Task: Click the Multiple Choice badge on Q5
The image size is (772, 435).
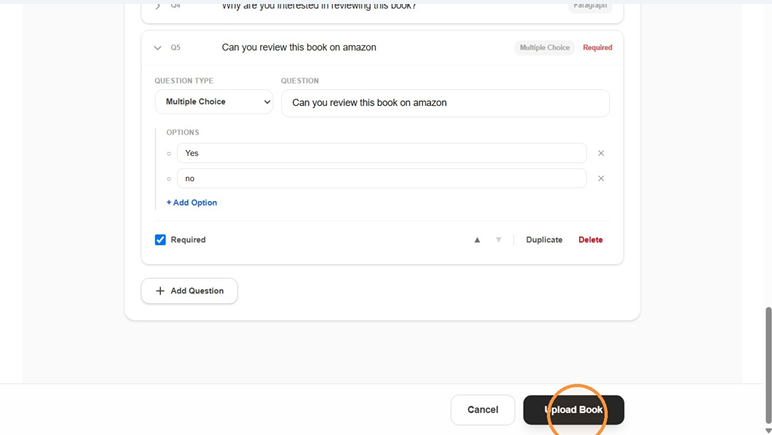Action: 545,48
